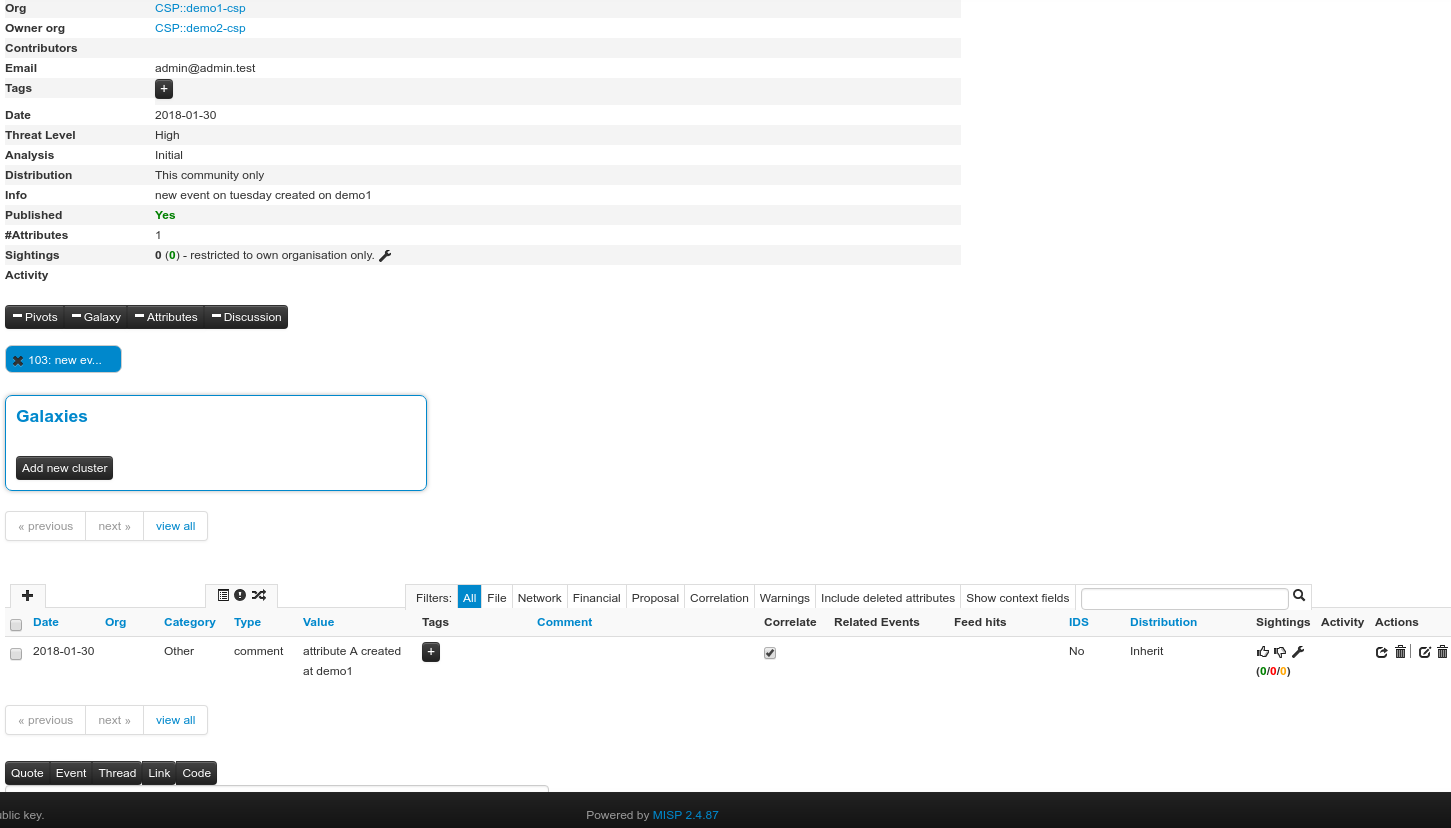Open CSP::demo1-csp org link
The image size is (1451, 828).
coord(200,8)
